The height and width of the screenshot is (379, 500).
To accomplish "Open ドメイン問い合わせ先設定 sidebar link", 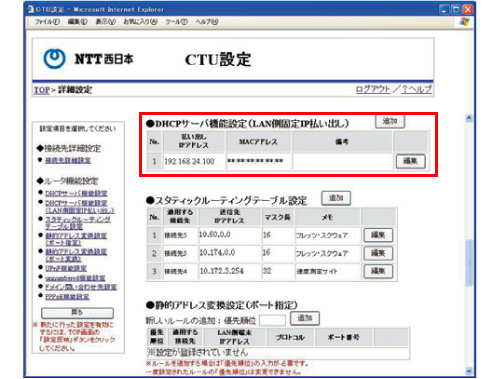I will (x=81, y=287).
